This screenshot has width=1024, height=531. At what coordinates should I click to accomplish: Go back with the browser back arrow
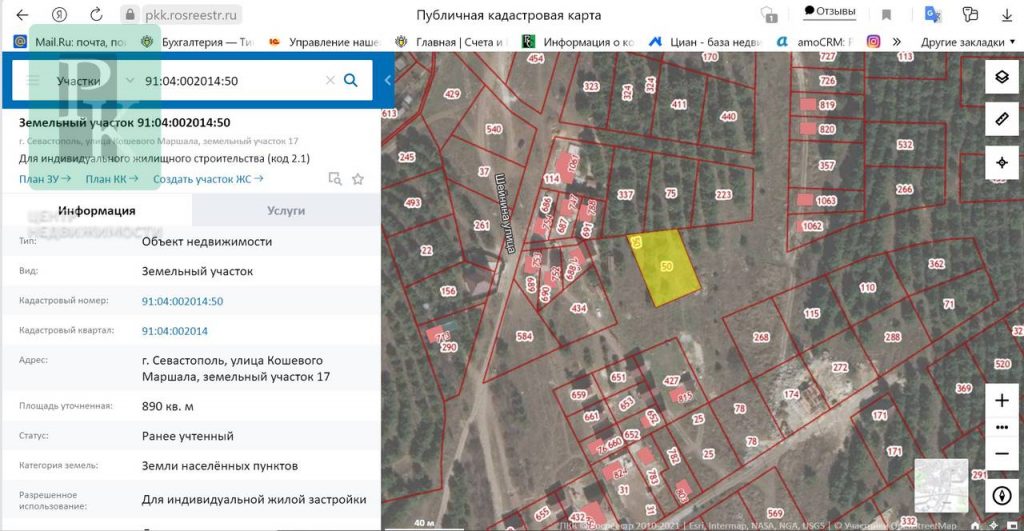[x=22, y=14]
